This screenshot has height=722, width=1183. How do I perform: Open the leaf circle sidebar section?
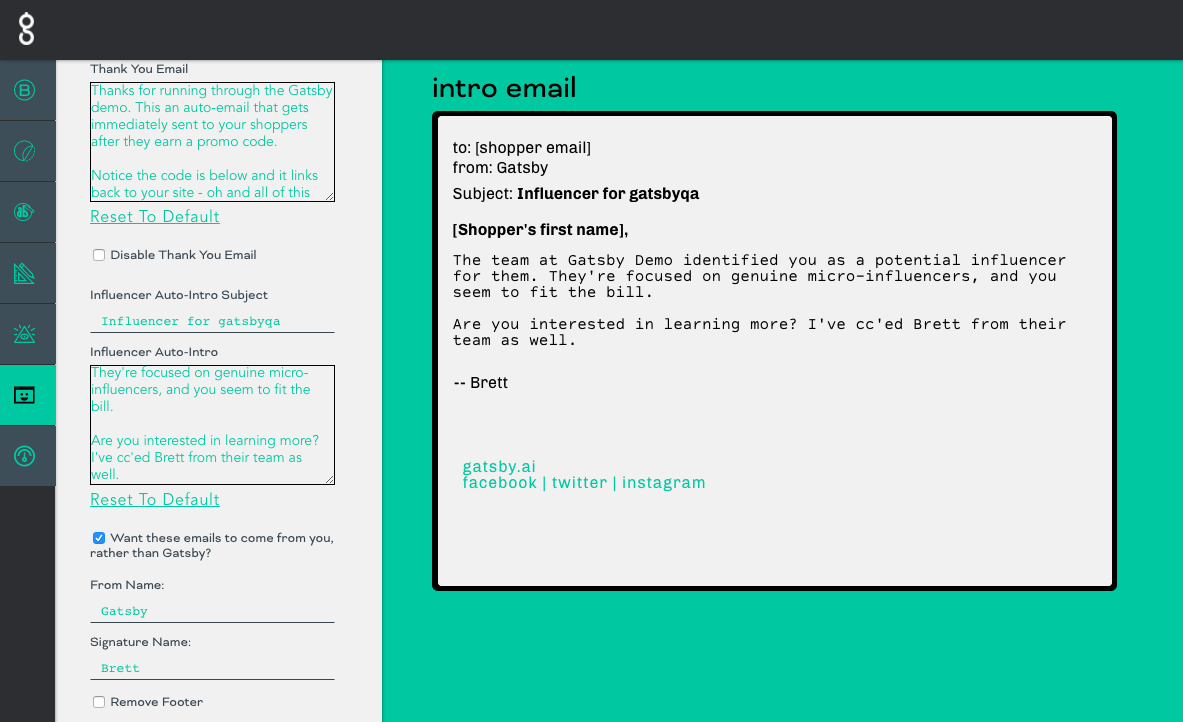25,151
